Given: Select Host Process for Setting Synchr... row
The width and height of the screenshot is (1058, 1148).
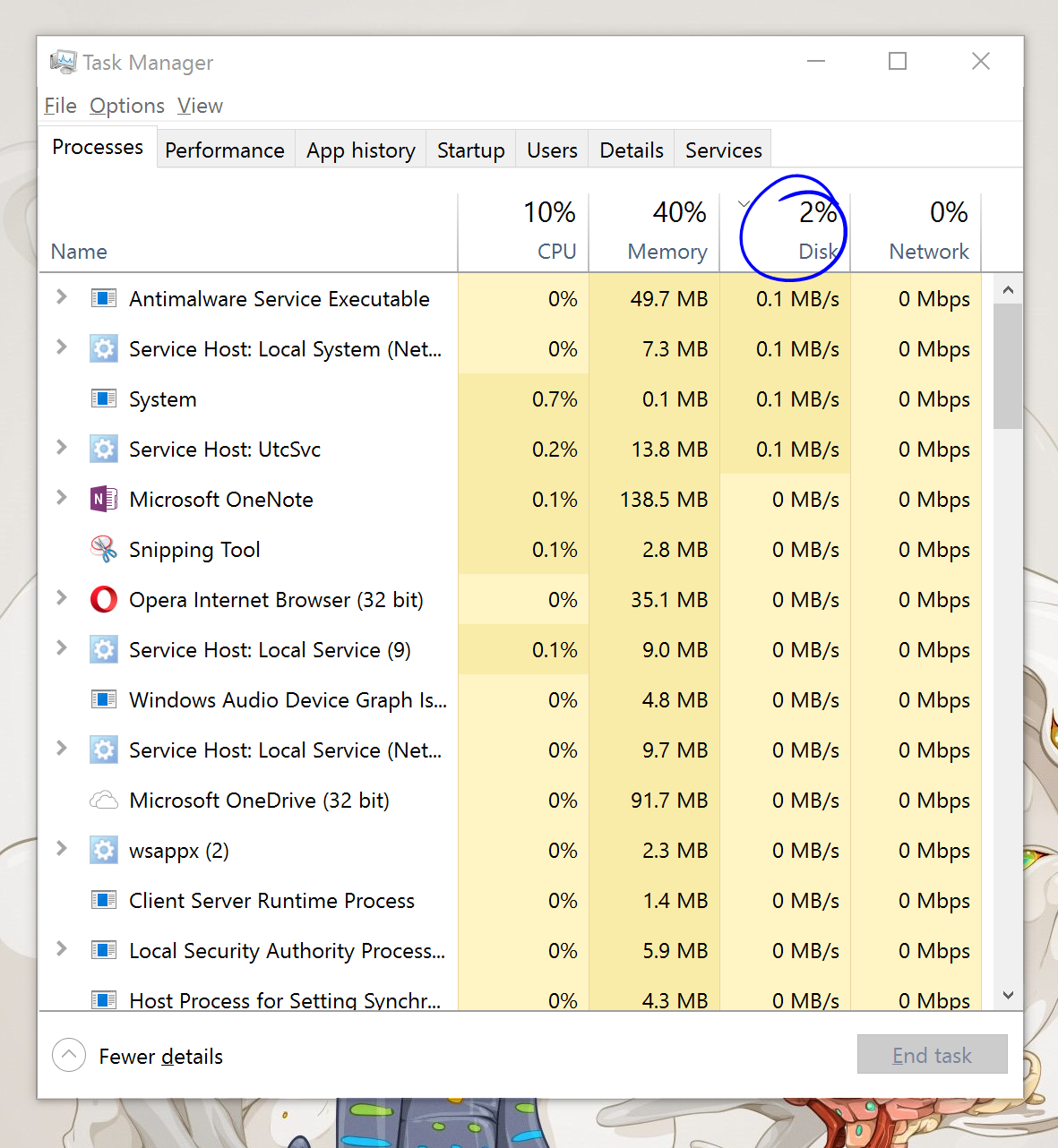Looking at the screenshot, I should coord(511,998).
